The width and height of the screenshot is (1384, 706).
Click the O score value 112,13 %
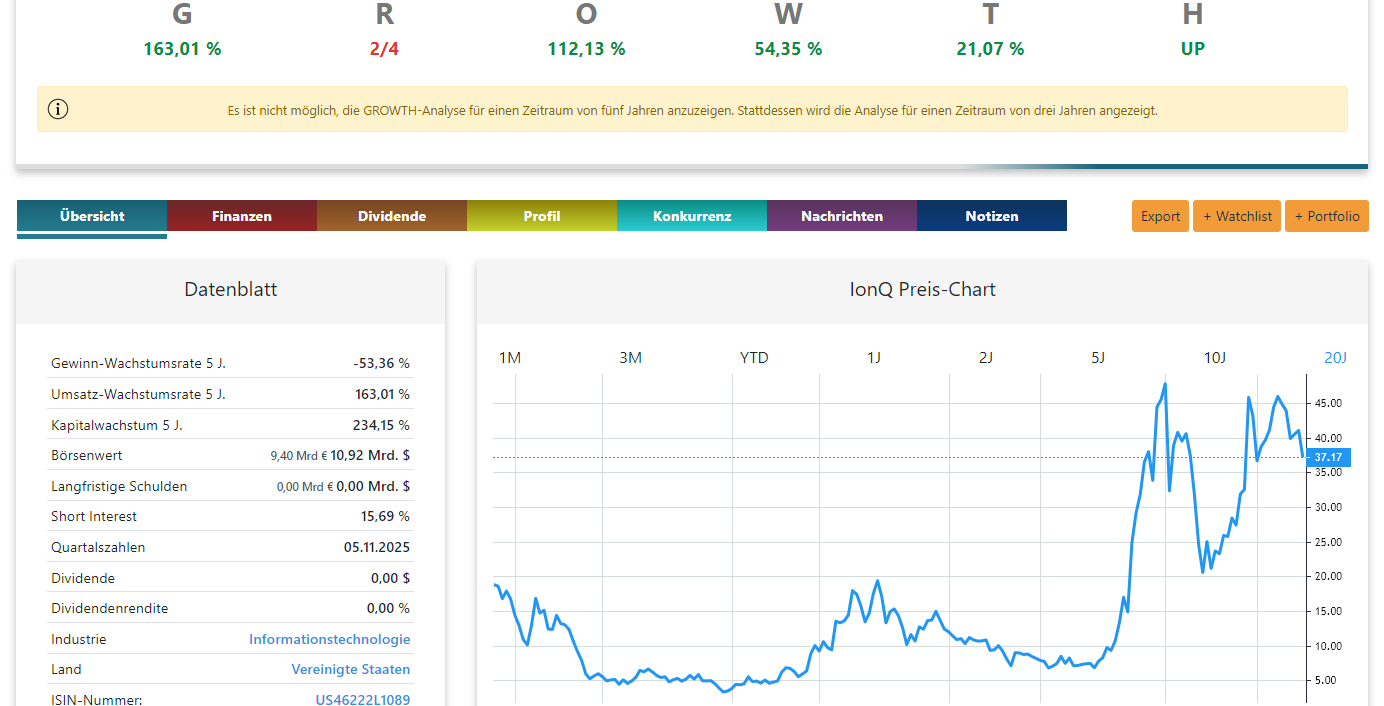tap(586, 48)
